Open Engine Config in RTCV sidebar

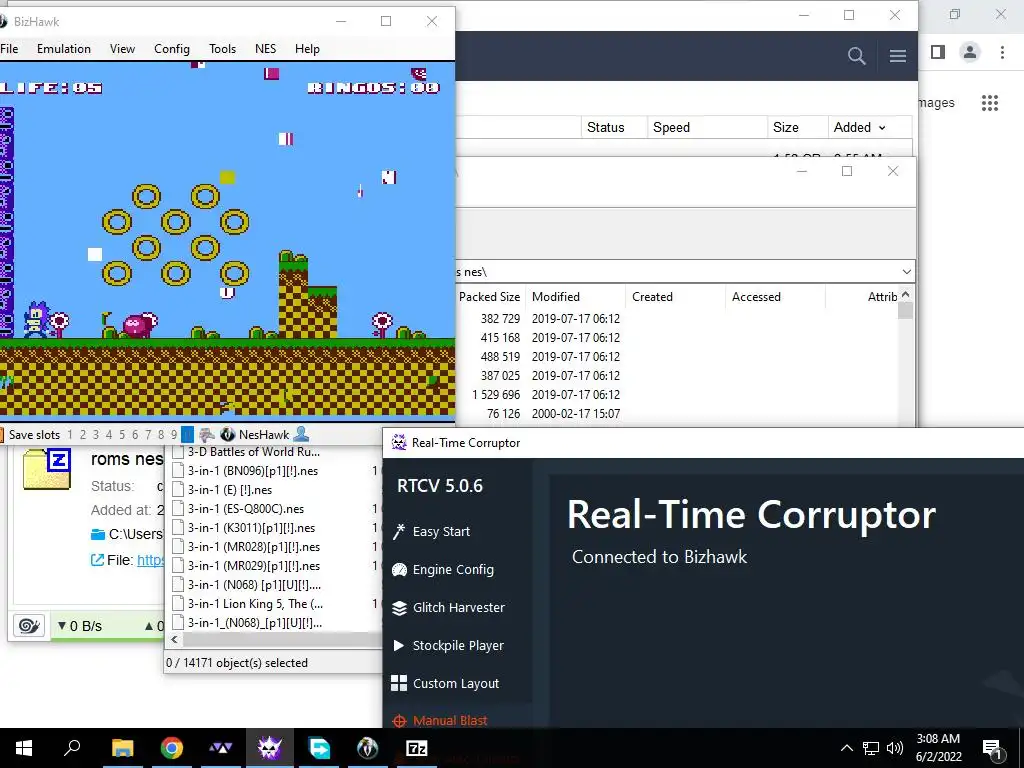click(x=443, y=569)
